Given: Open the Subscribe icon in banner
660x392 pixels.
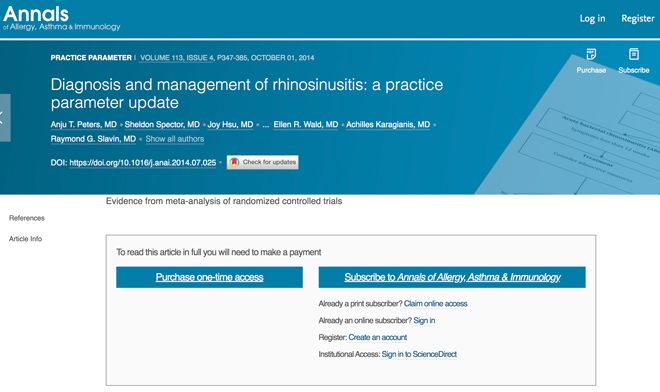Looking at the screenshot, I should (x=633, y=61).
